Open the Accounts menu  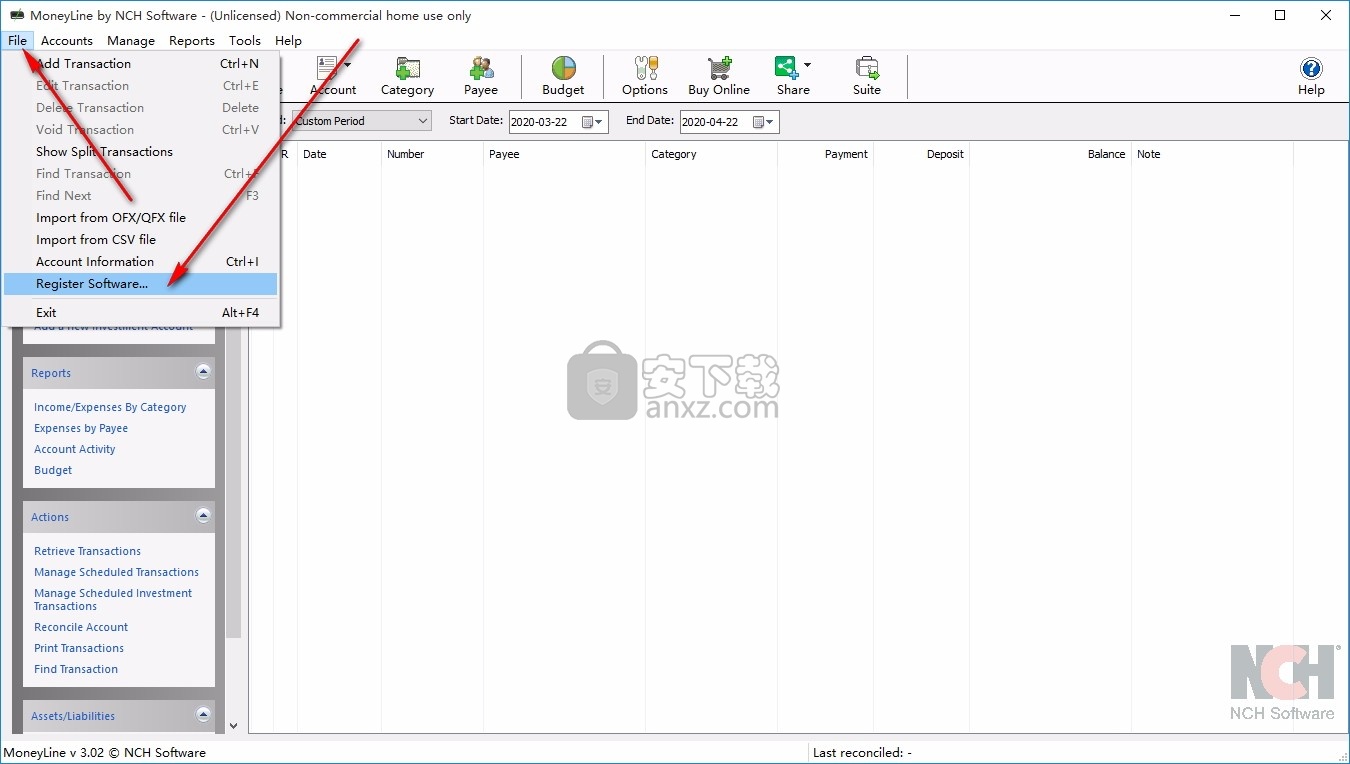tap(67, 40)
